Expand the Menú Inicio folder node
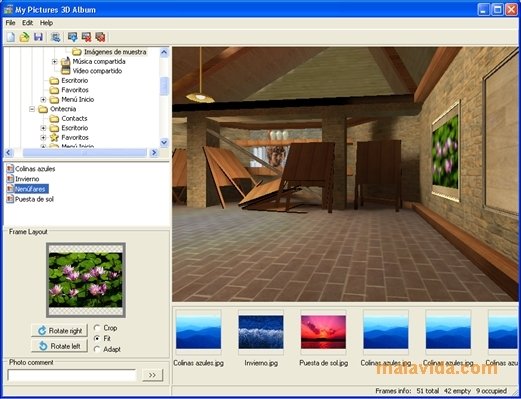 43,100
